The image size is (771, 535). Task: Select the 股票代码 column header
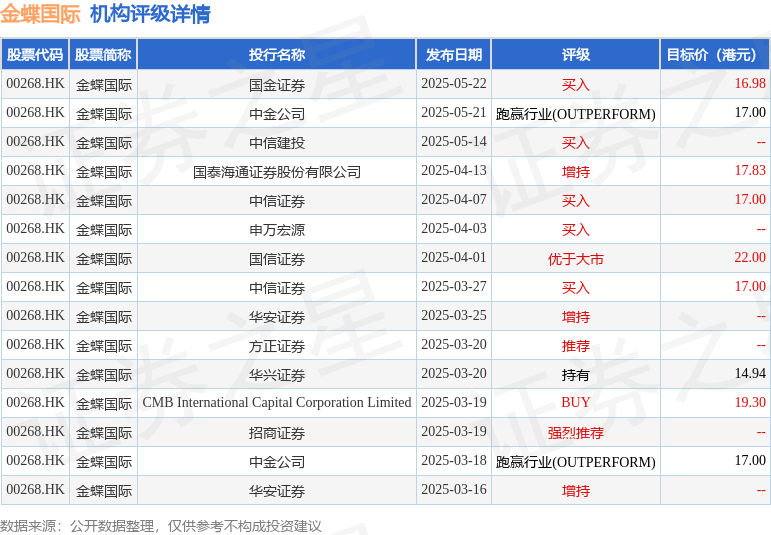click(x=35, y=55)
